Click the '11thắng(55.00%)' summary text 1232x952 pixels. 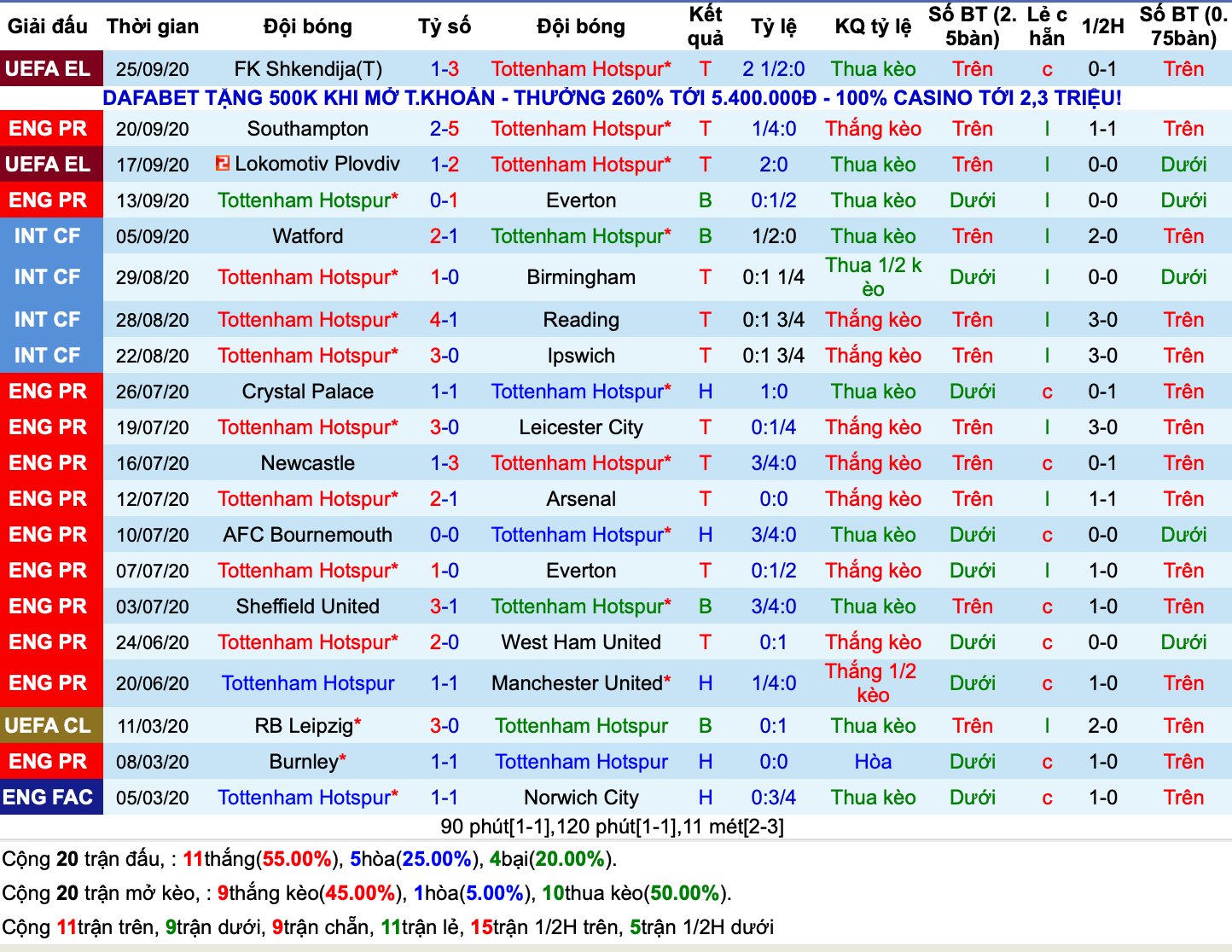click(x=261, y=859)
